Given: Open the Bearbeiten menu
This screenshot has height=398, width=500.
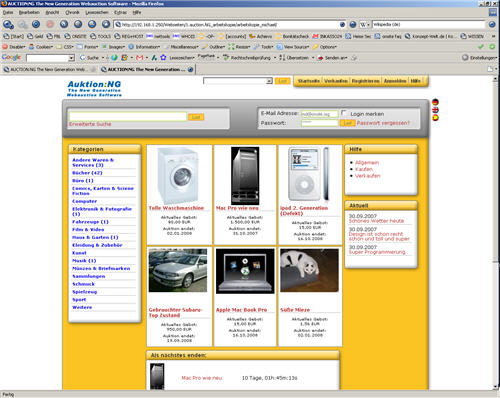Looking at the screenshot, I should 29,12.
